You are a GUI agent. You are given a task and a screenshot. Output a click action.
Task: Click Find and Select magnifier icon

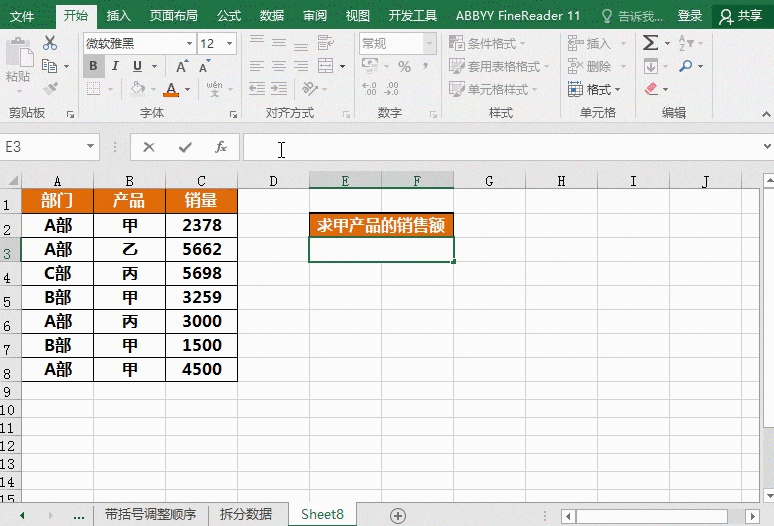click(x=685, y=66)
